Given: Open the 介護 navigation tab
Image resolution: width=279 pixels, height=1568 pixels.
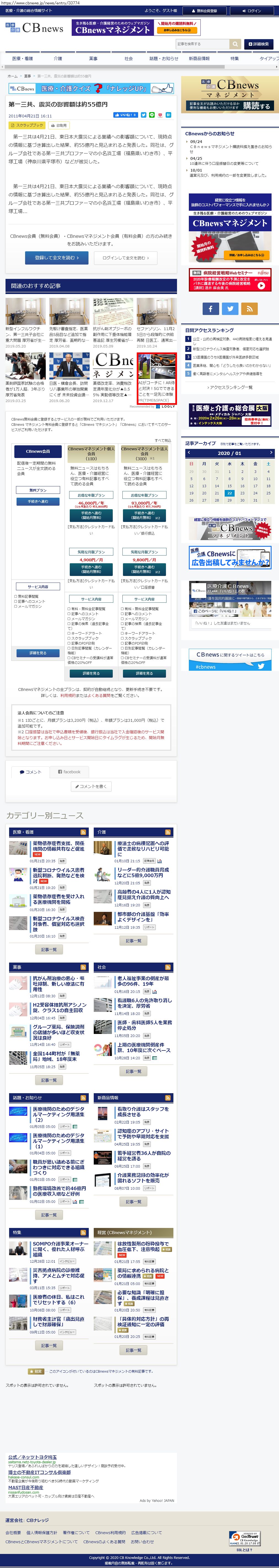Looking at the screenshot, I should 58,58.
